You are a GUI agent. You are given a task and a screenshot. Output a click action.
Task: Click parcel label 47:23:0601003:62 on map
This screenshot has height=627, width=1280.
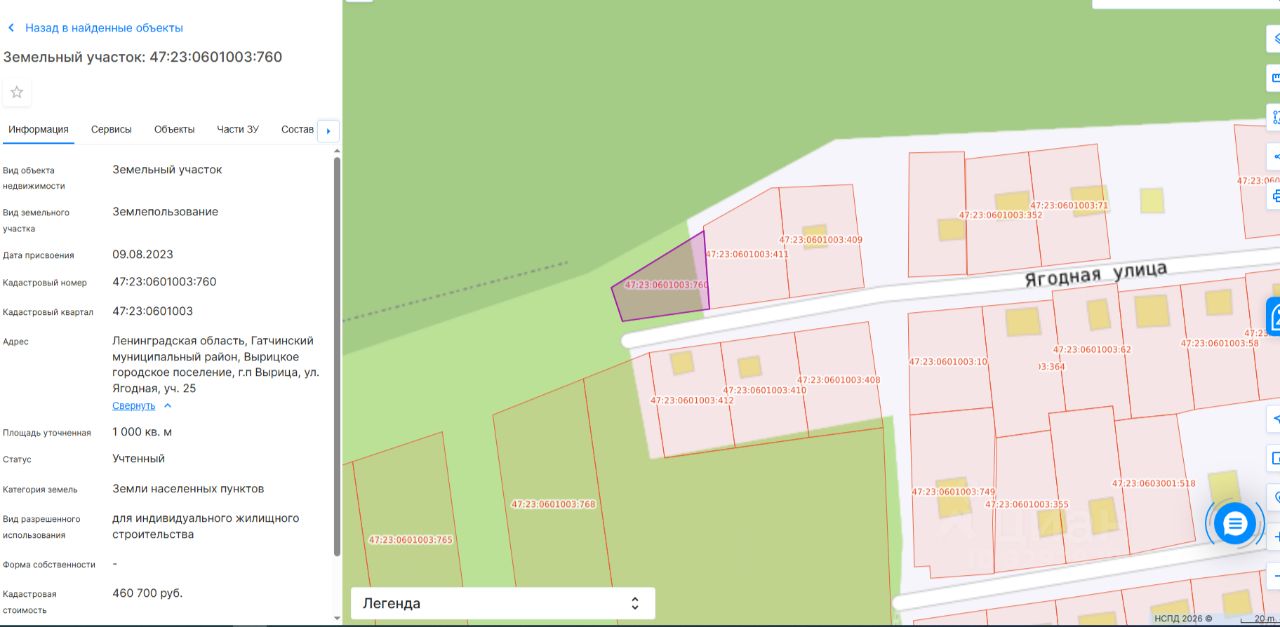click(x=1092, y=350)
